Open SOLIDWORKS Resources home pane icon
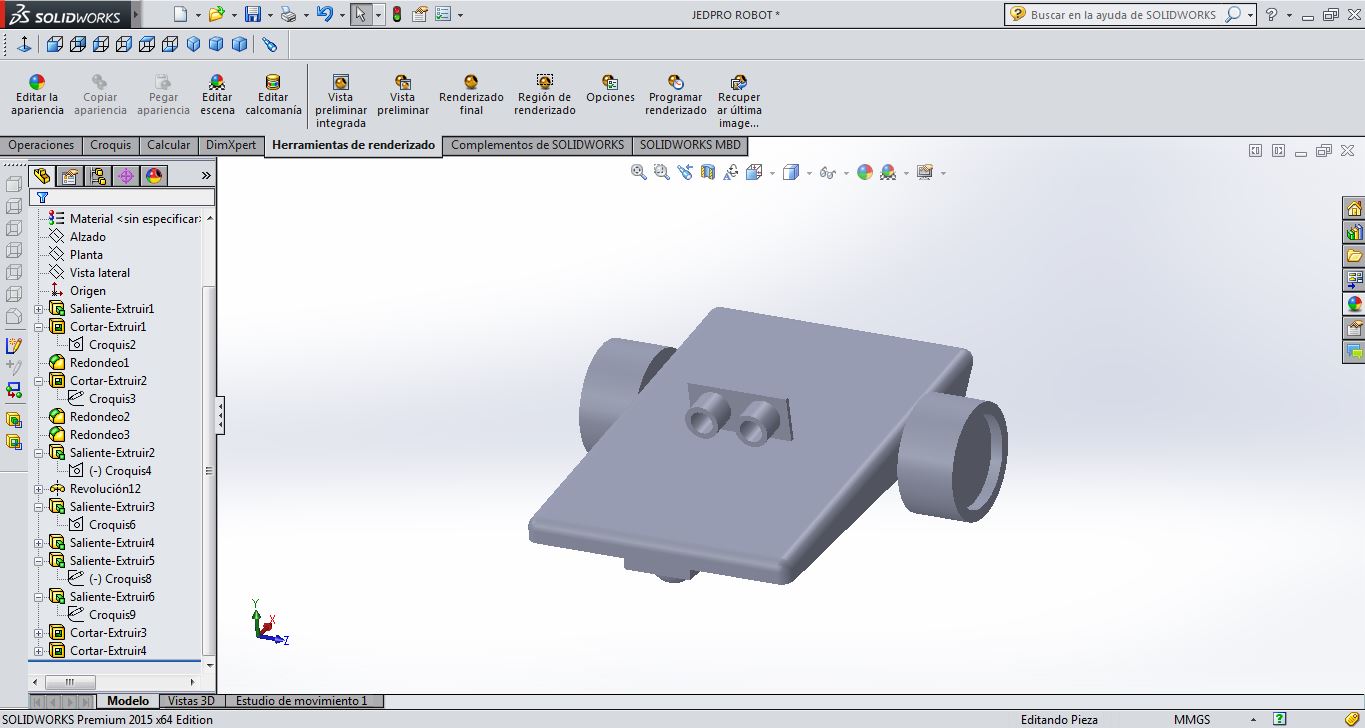The image size is (1365, 728). tap(1354, 208)
